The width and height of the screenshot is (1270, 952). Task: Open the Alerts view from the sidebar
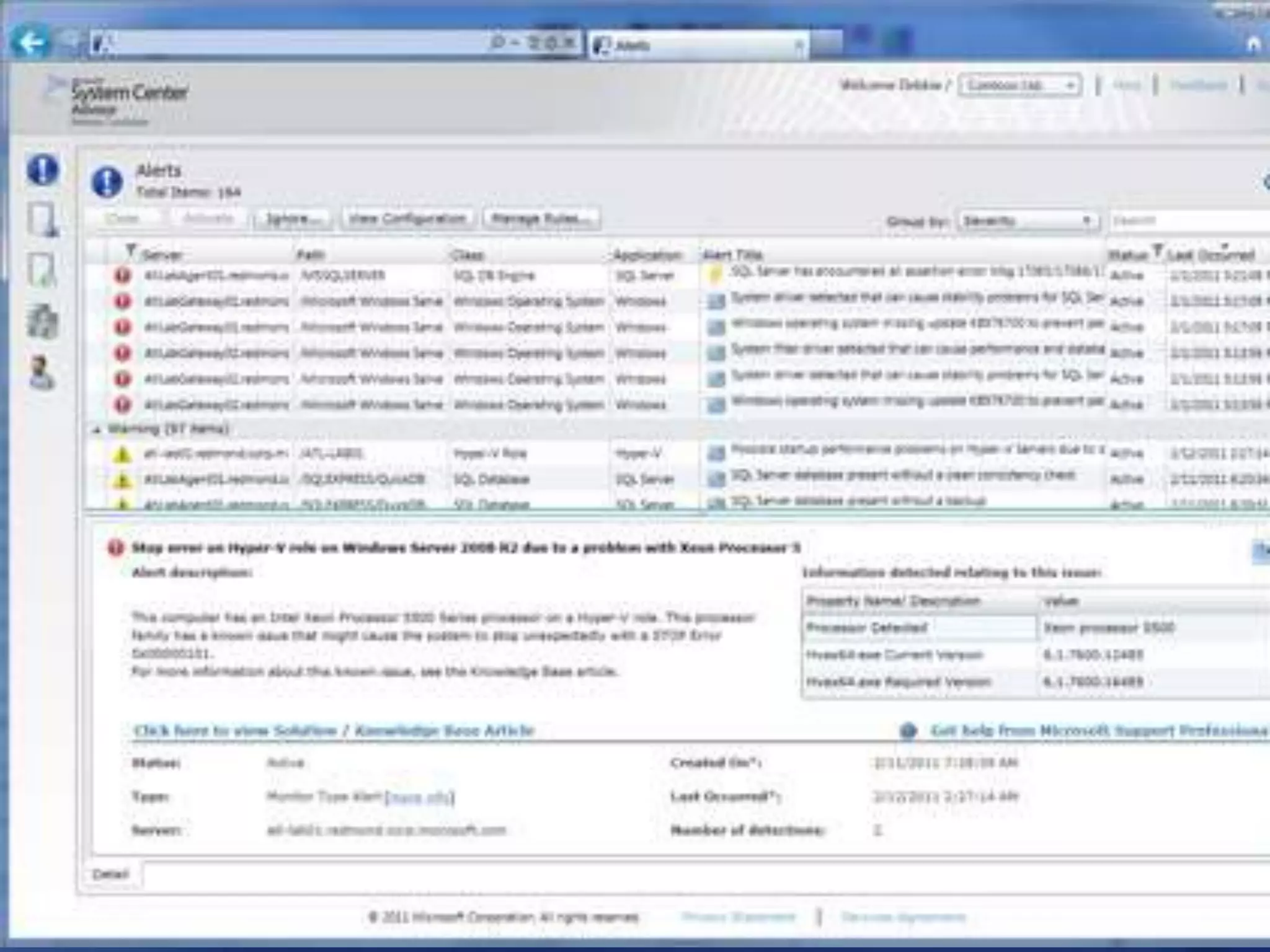(43, 170)
